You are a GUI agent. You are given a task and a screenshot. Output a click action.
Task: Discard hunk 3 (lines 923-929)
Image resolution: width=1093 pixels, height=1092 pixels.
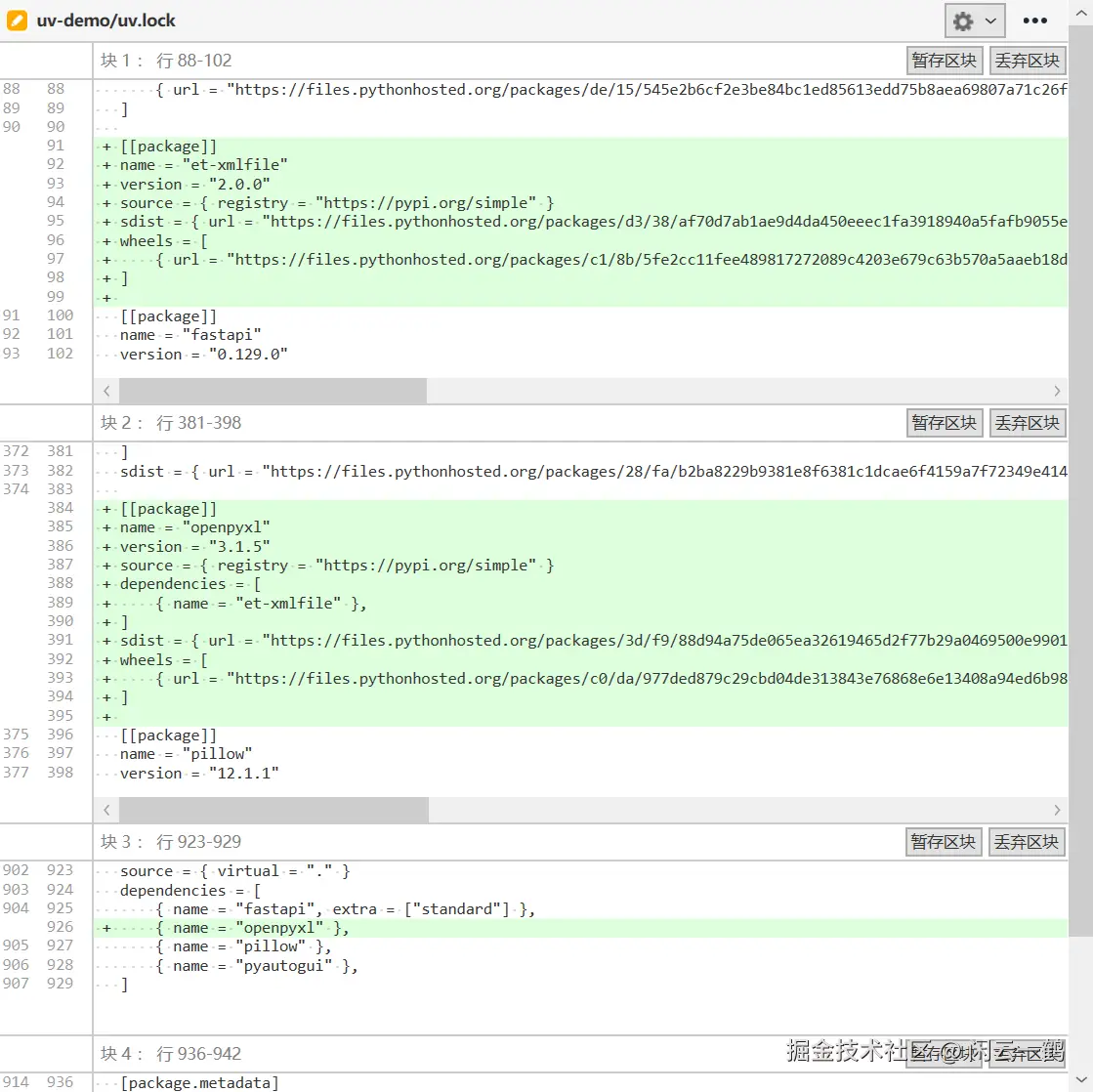(1027, 842)
